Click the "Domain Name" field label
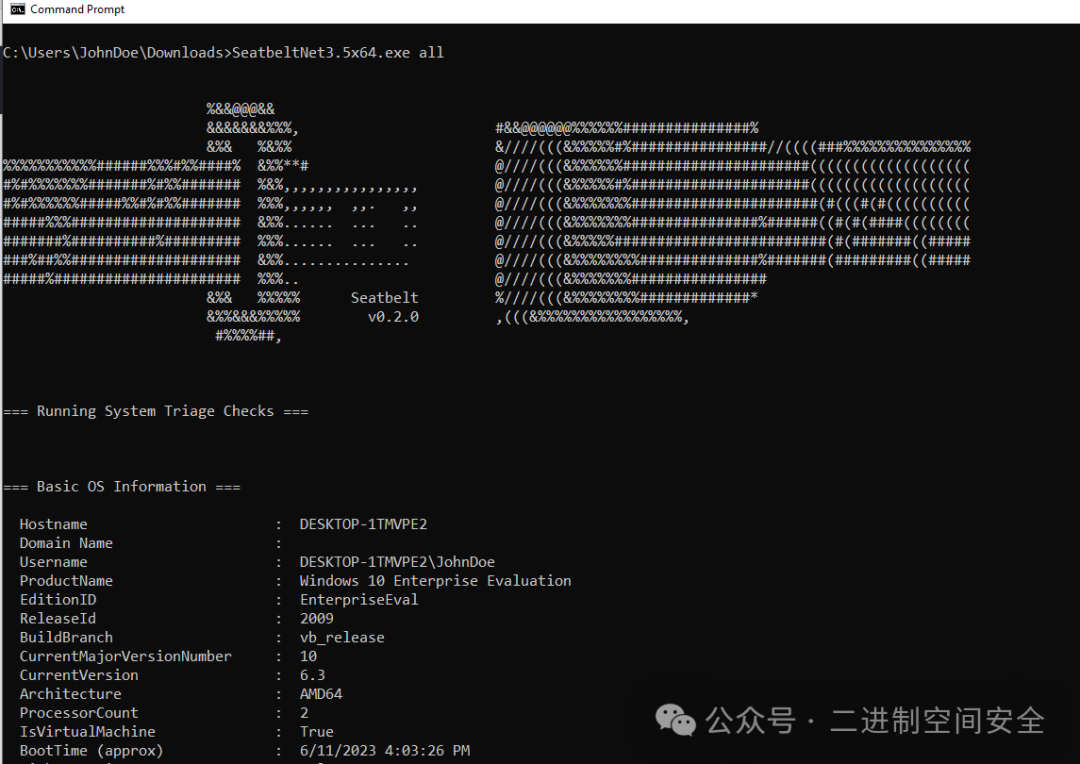 click(66, 543)
